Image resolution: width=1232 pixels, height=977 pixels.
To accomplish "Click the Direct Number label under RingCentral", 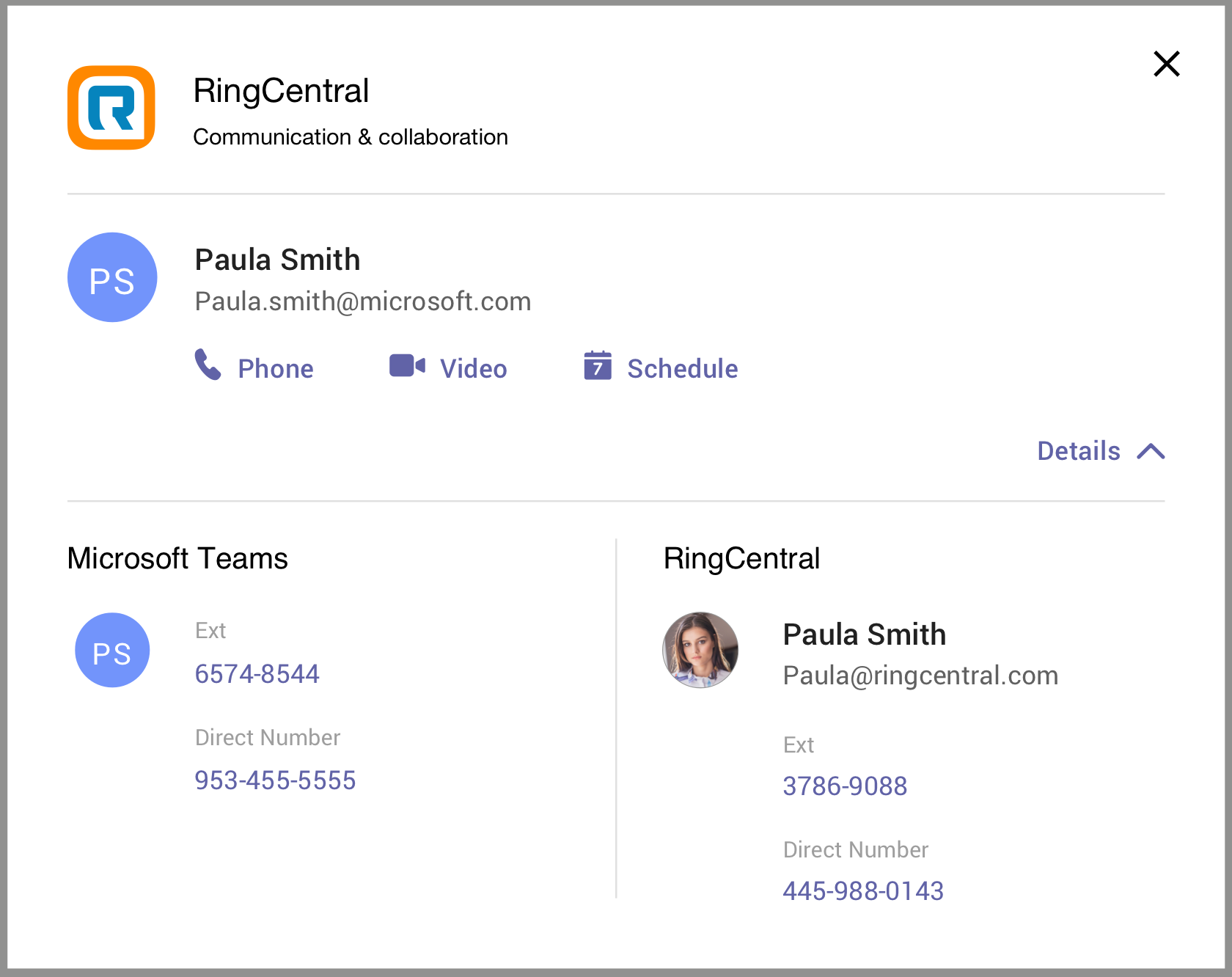I will tap(856, 850).
